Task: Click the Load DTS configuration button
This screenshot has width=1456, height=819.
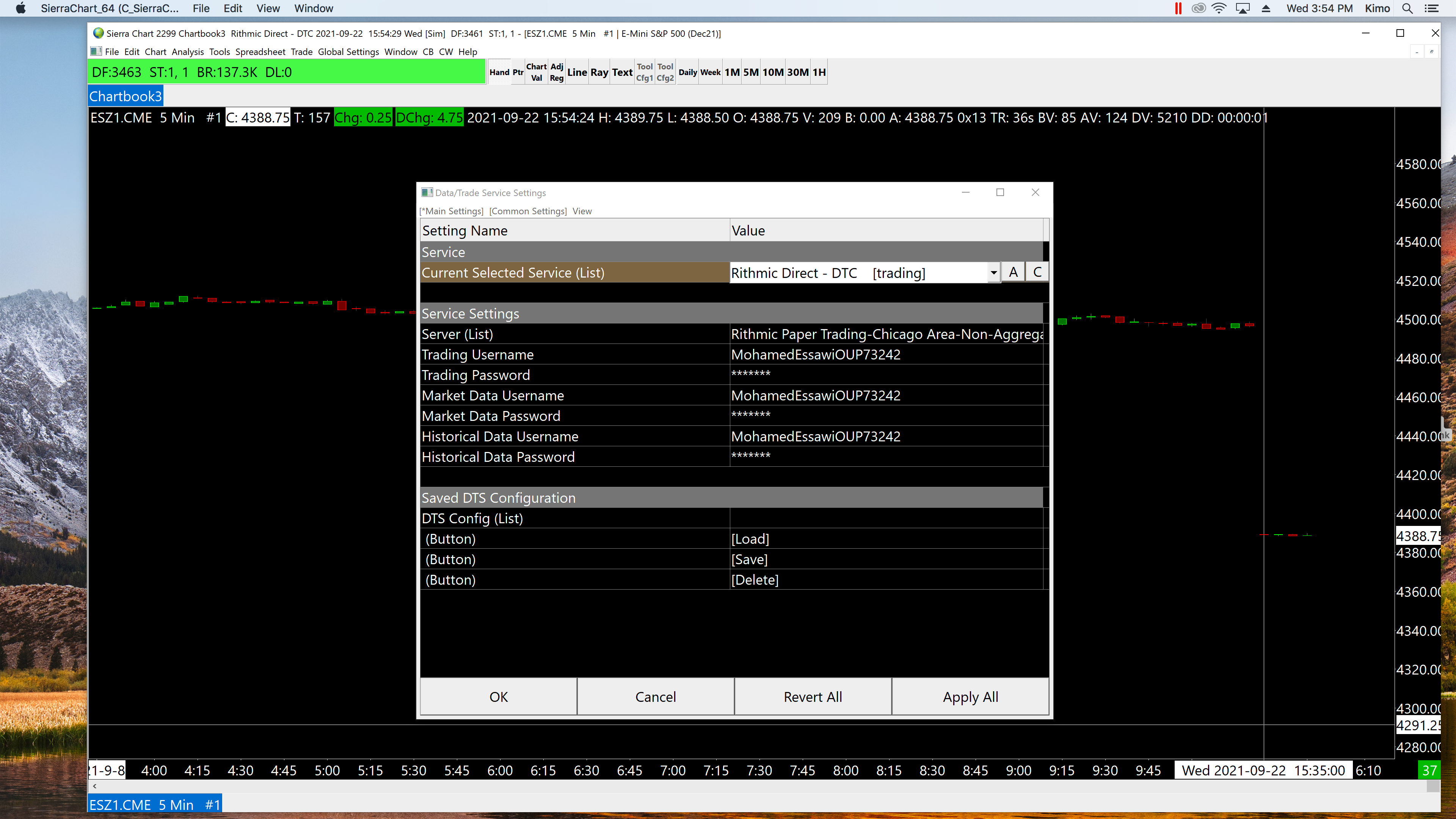Action: point(750,539)
